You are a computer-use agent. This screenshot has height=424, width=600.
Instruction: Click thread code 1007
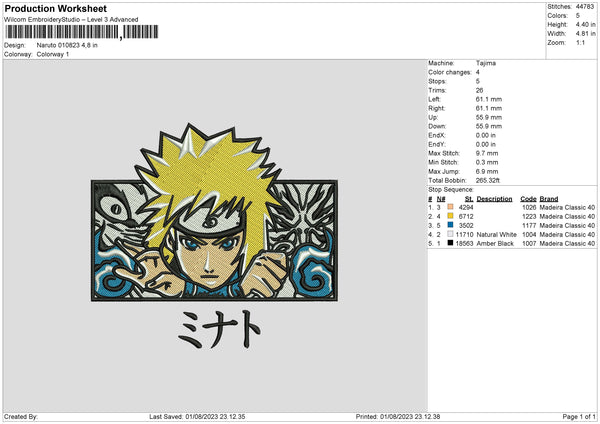pyautogui.click(x=529, y=243)
